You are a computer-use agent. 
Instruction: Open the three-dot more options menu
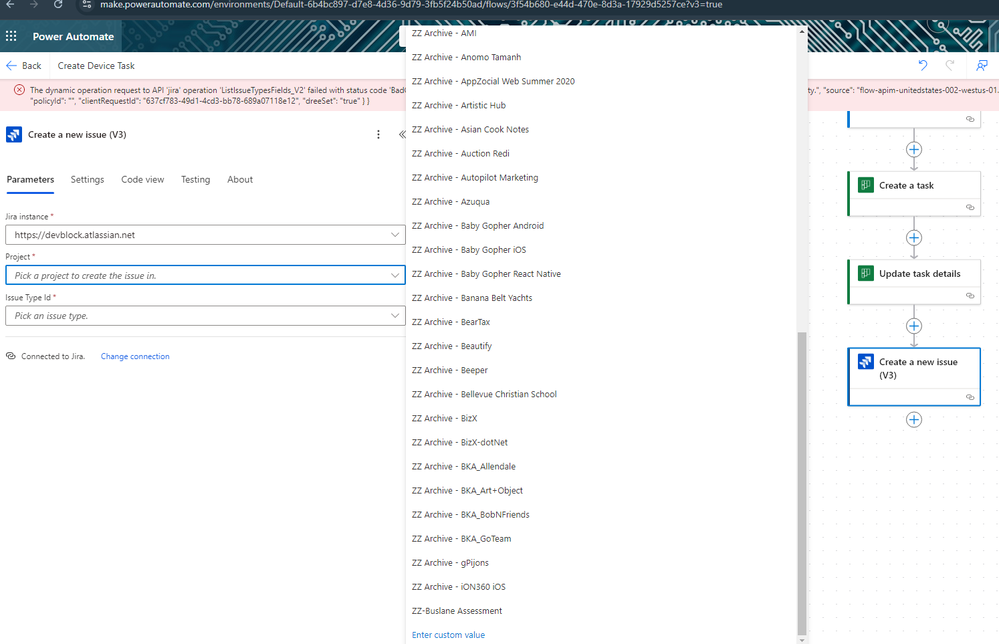[x=378, y=134]
